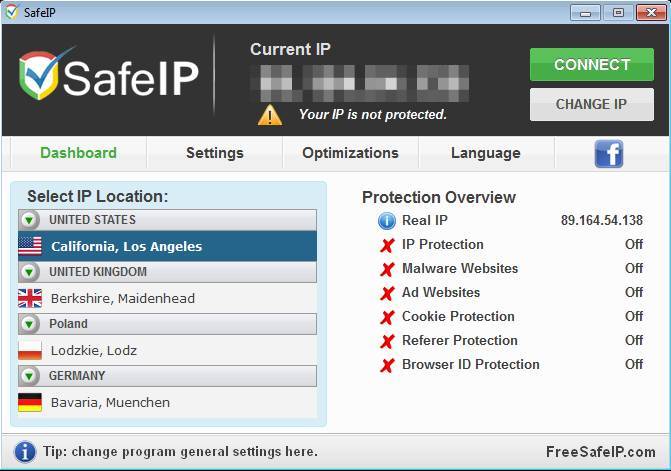Collapse the UNITED KINGDOM location group
The width and height of the screenshot is (671, 471).
pos(30,272)
